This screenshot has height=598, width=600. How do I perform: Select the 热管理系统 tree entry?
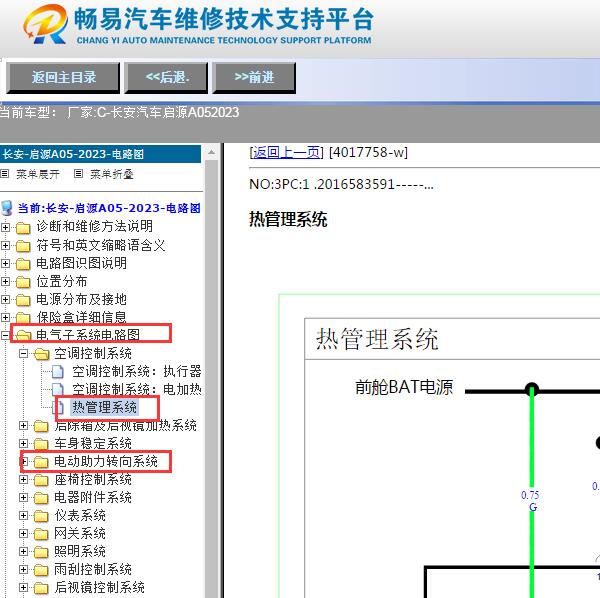point(104,407)
